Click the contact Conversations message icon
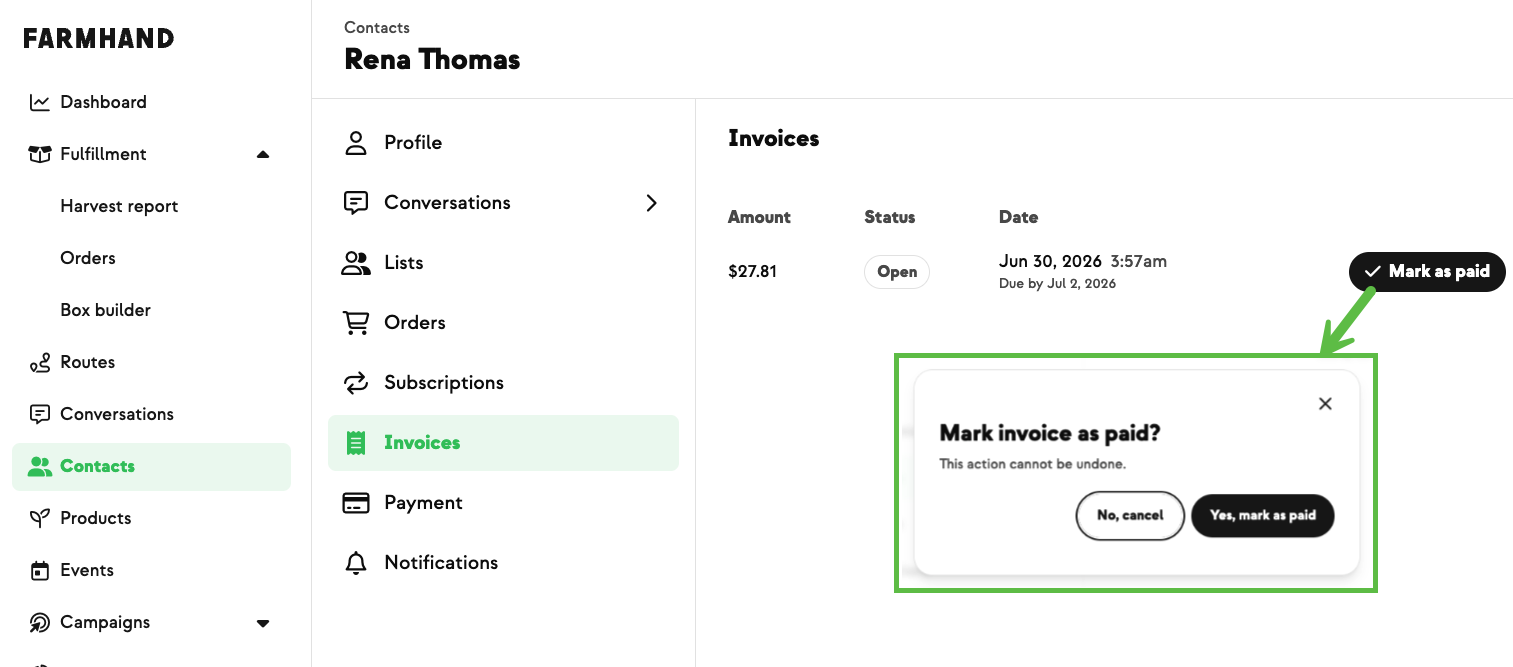 click(356, 203)
